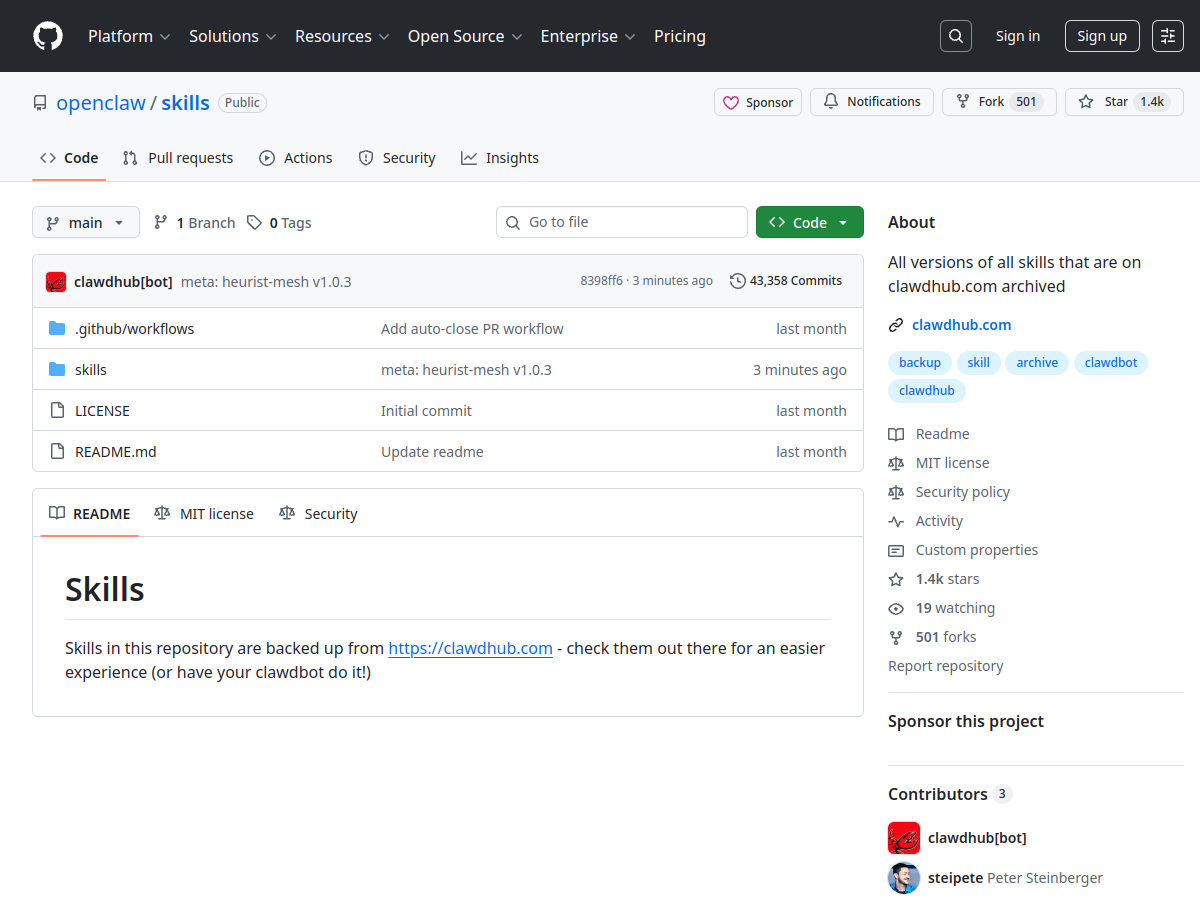The height and width of the screenshot is (900, 1200).
Task: Select the MIT license tab in README
Action: (x=204, y=514)
